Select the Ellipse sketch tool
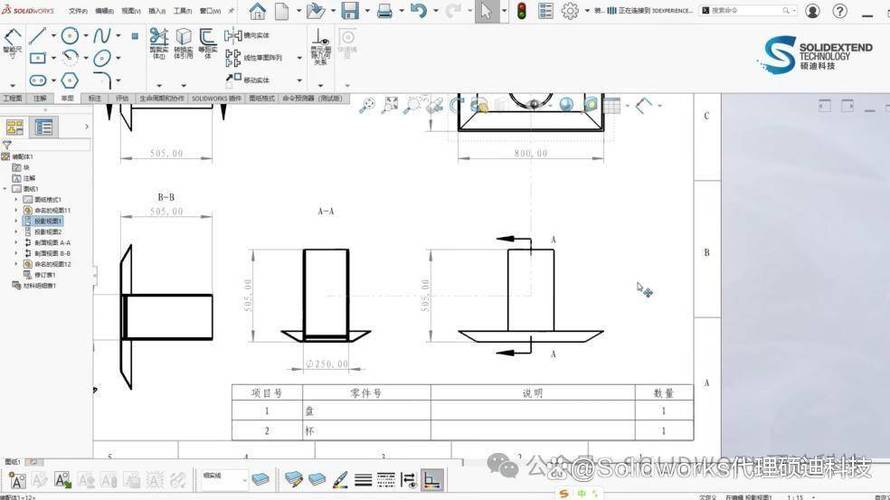 [102, 58]
